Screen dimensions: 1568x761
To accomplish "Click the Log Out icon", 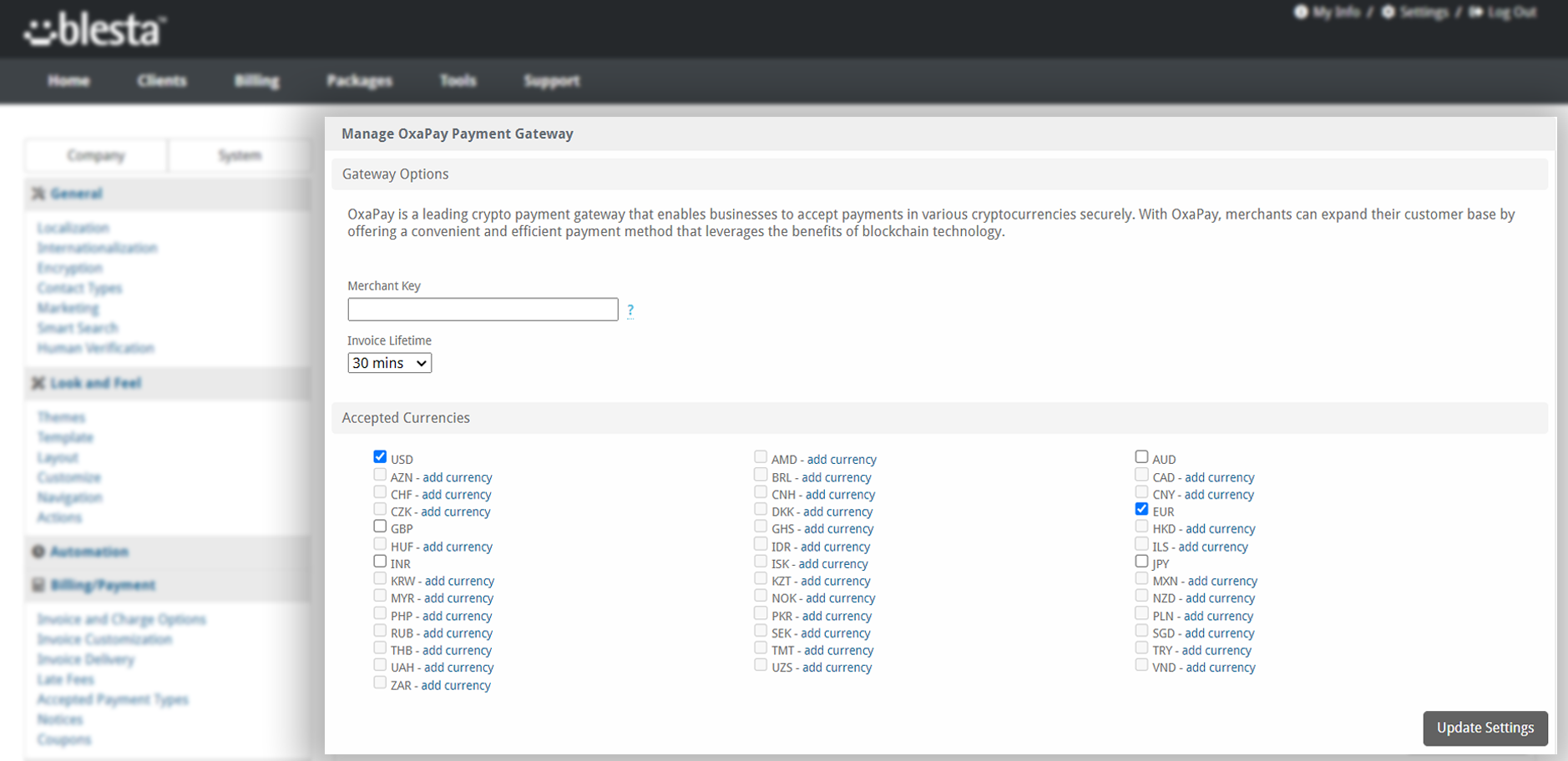I will 1476,12.
